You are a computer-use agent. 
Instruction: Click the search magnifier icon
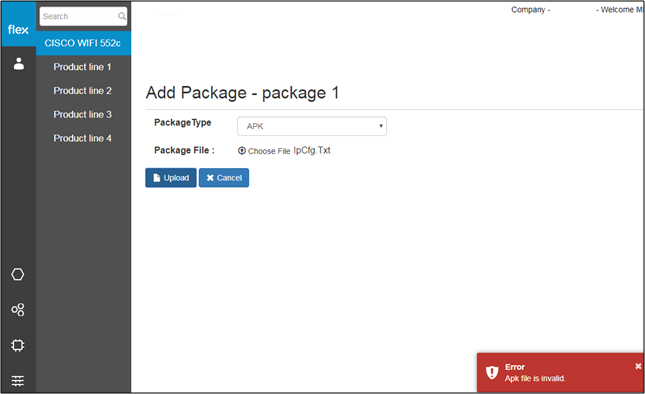click(x=122, y=16)
